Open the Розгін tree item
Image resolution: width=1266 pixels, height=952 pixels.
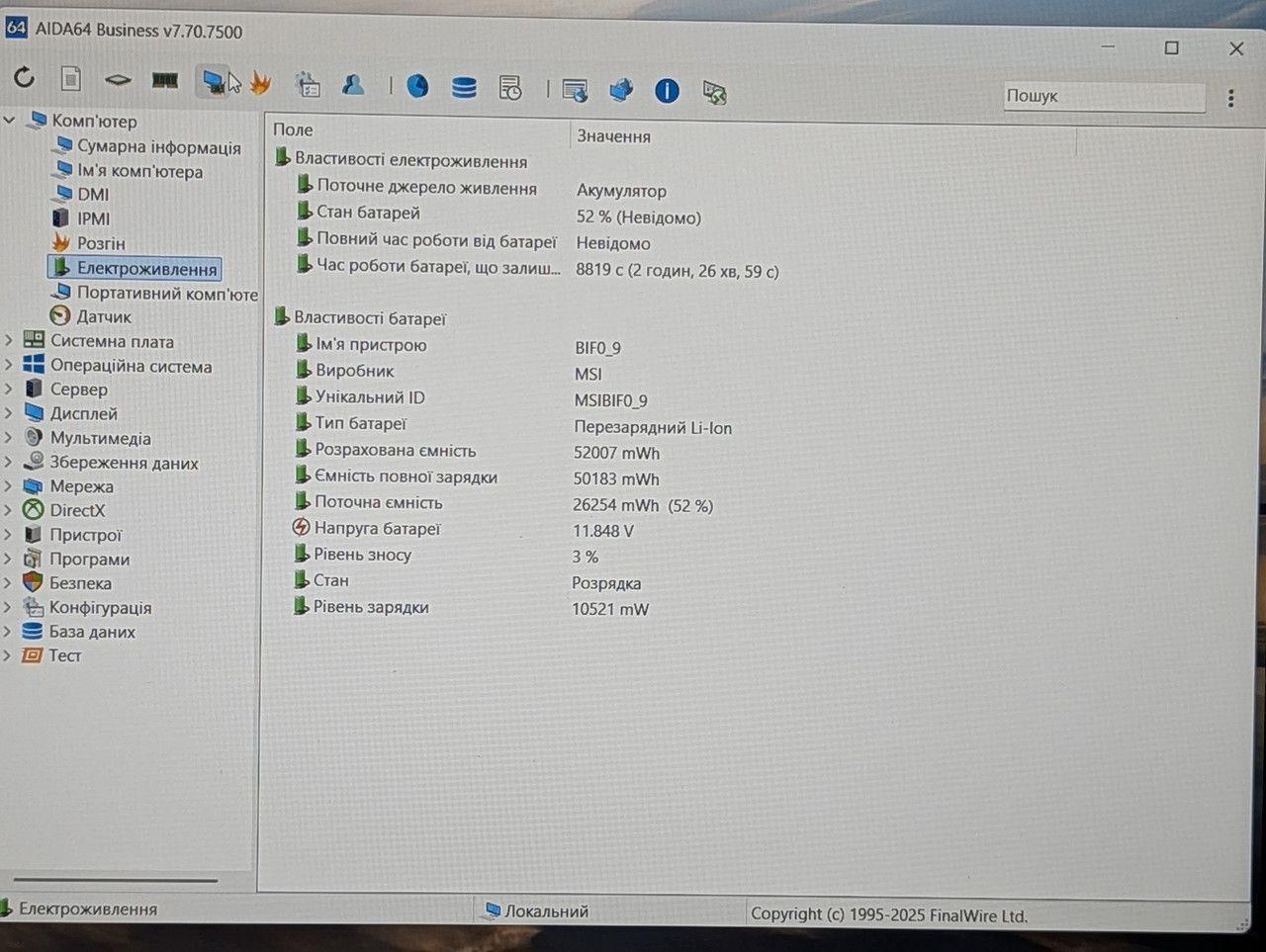(101, 243)
